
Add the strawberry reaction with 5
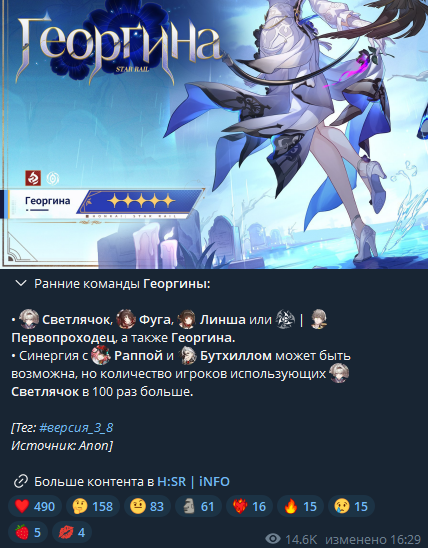[x=28, y=532]
